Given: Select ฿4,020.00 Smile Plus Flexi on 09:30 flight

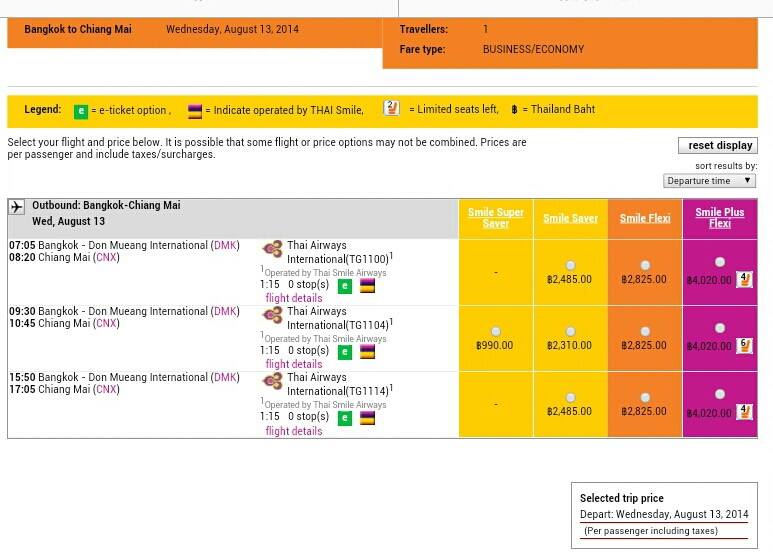Looking at the screenshot, I should click(720, 328).
